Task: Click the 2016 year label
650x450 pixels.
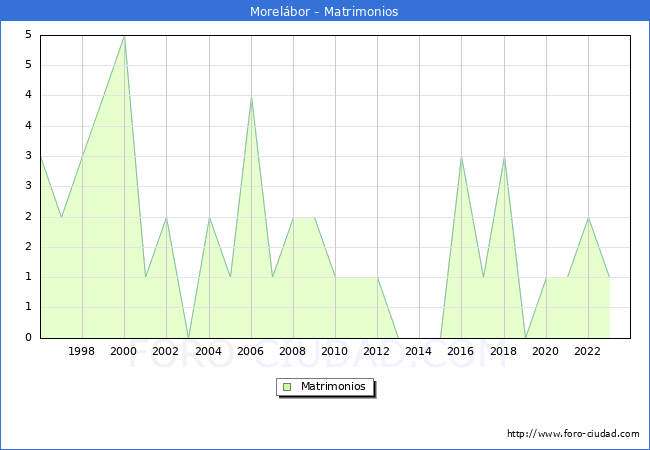Action: coord(461,351)
